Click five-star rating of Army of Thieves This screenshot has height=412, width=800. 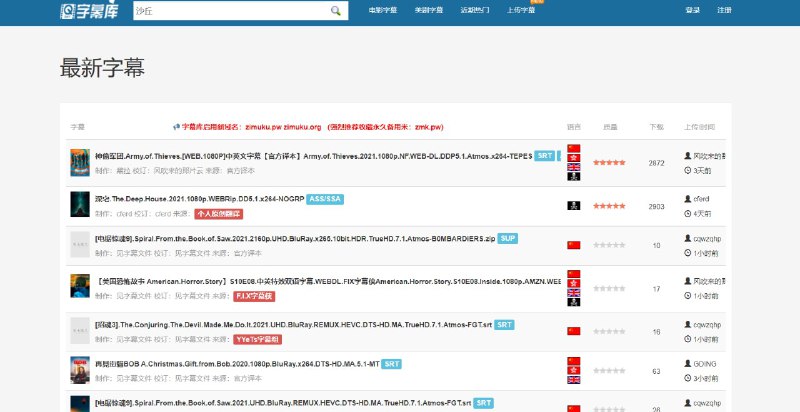point(609,162)
